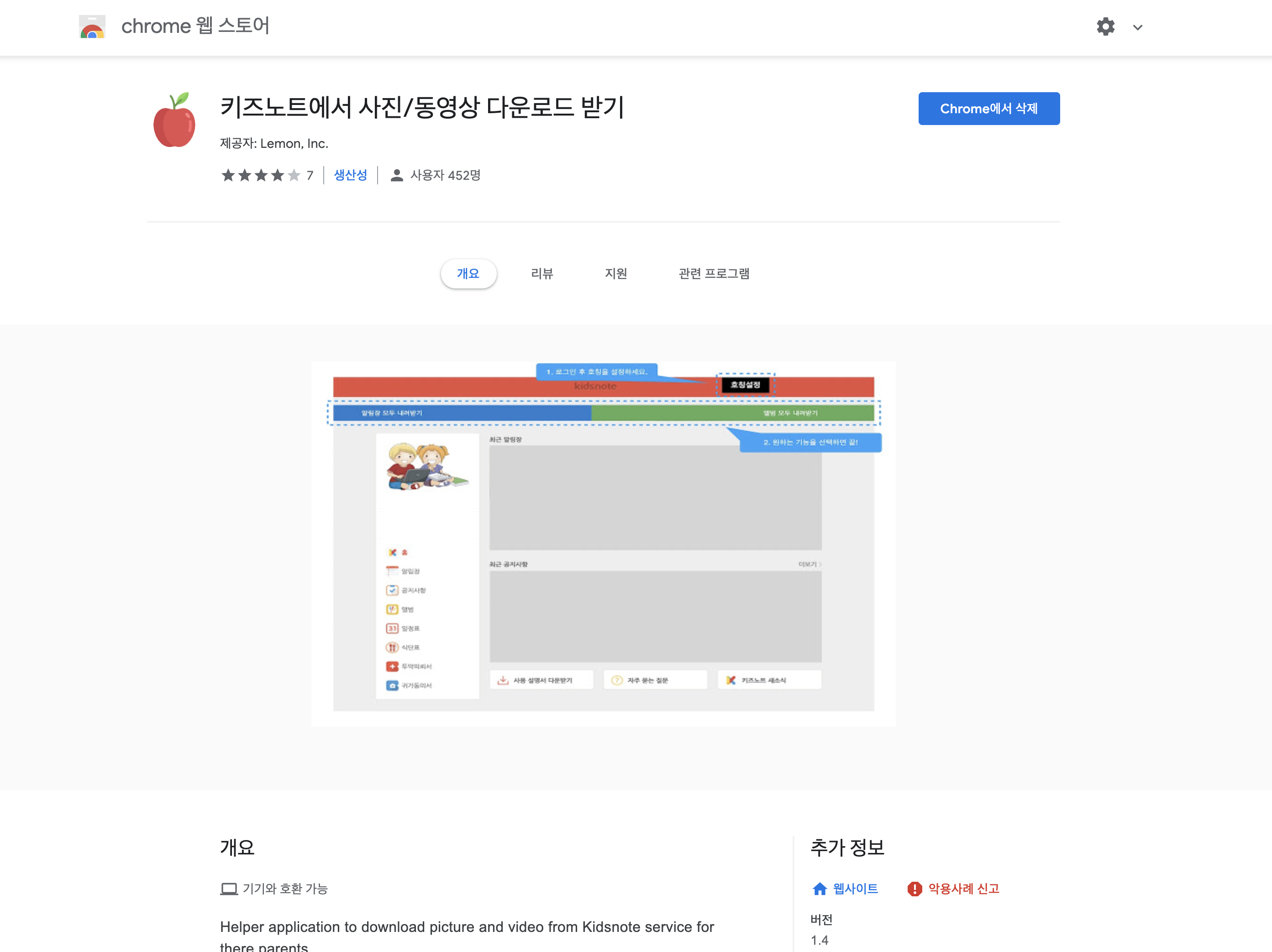Click the home icon beside 웹사이트

point(820,889)
